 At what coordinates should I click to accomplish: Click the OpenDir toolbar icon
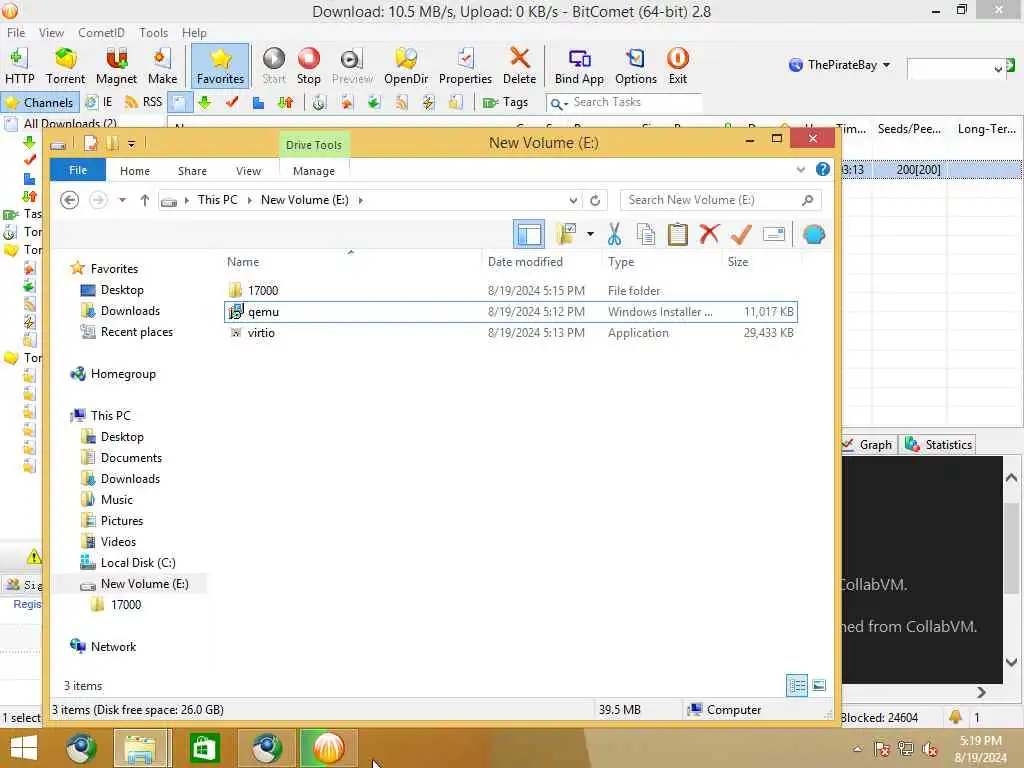point(406,66)
